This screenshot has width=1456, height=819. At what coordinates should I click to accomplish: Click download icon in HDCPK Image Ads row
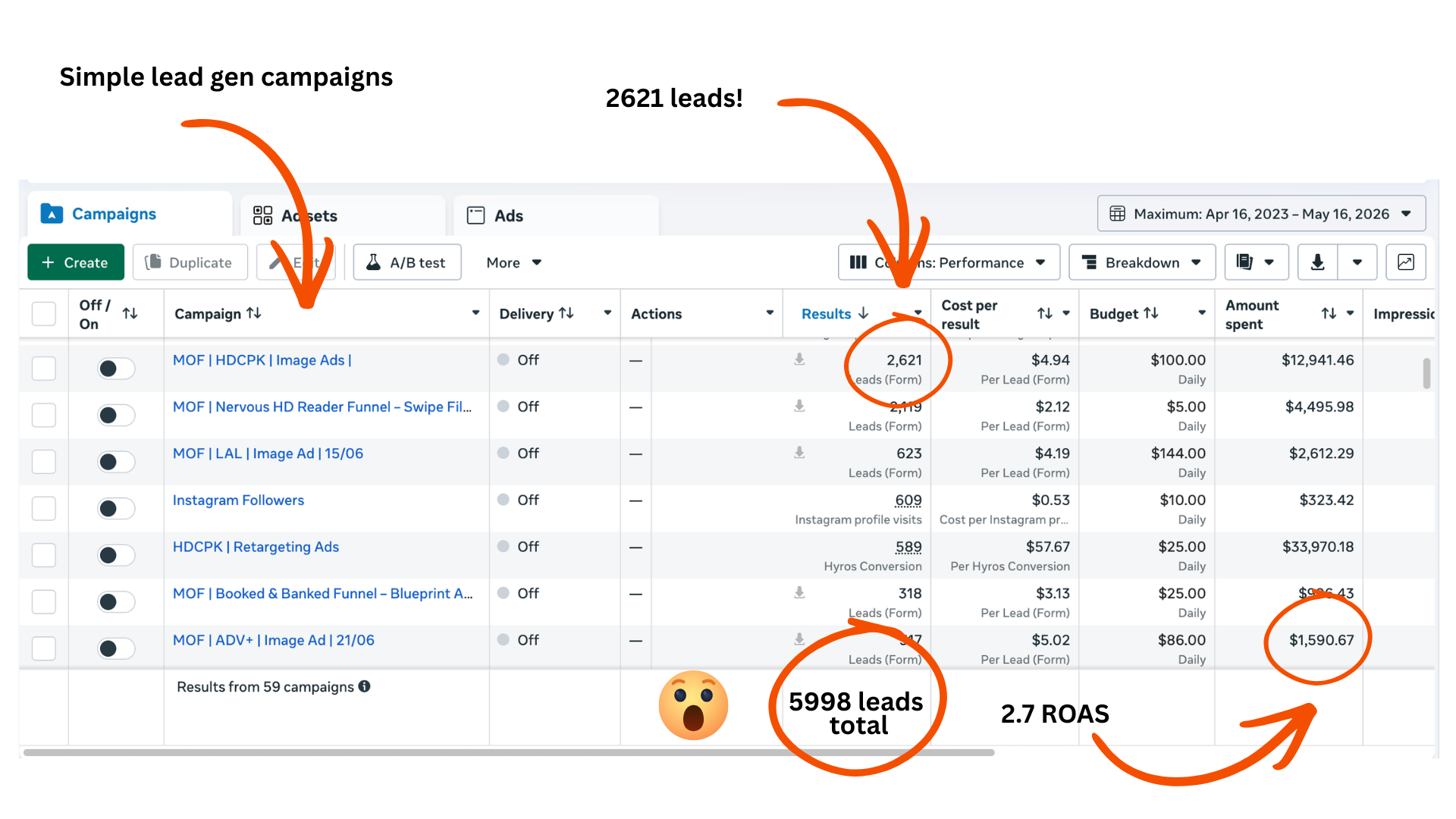coord(799,359)
